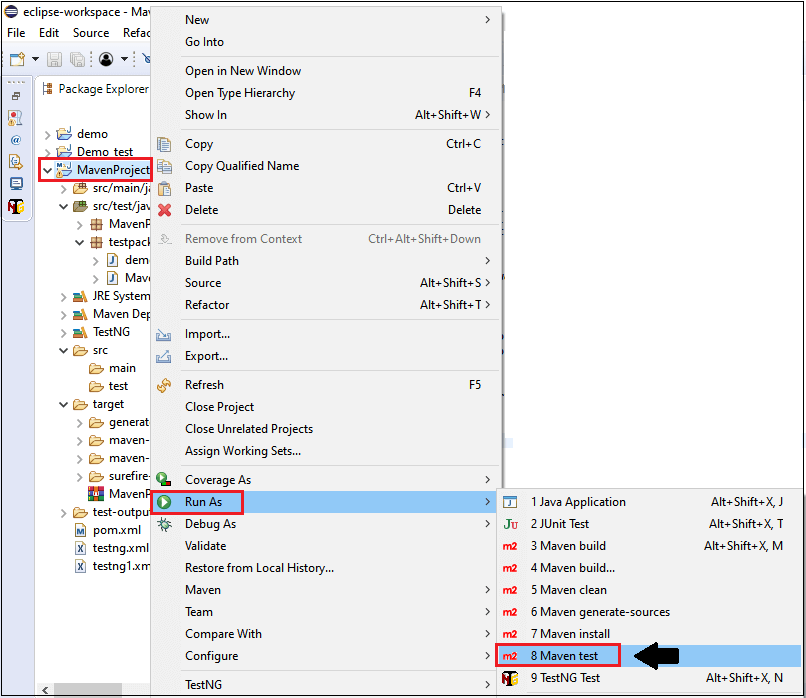
Task: Click the Save All icon in the toolbar
Action: 78,60
